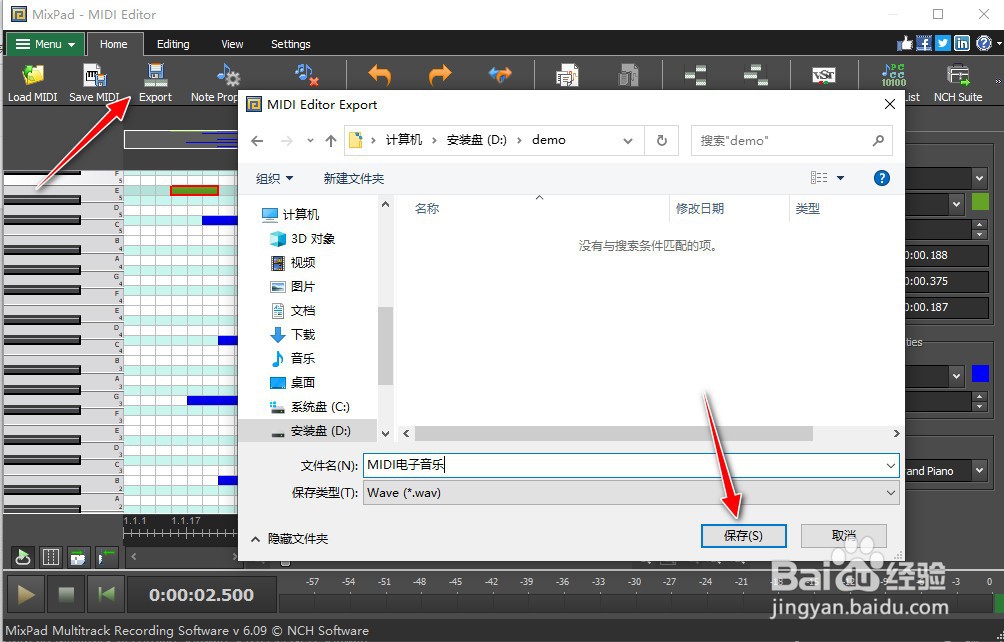
Task: Click the grid icon above the transport
Action: (x=50, y=557)
